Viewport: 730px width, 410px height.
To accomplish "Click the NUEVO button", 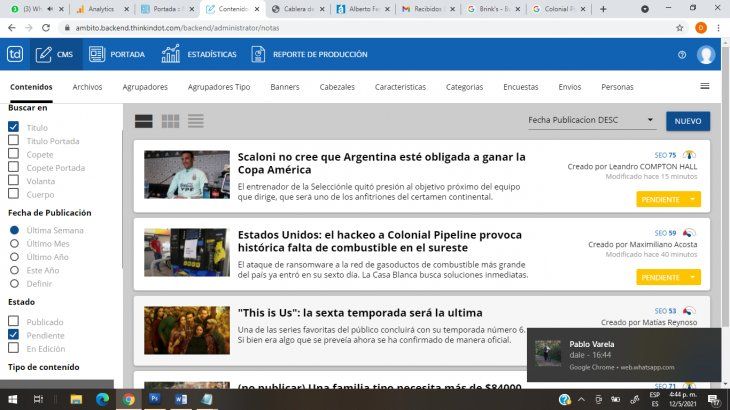I will pyautogui.click(x=688, y=121).
